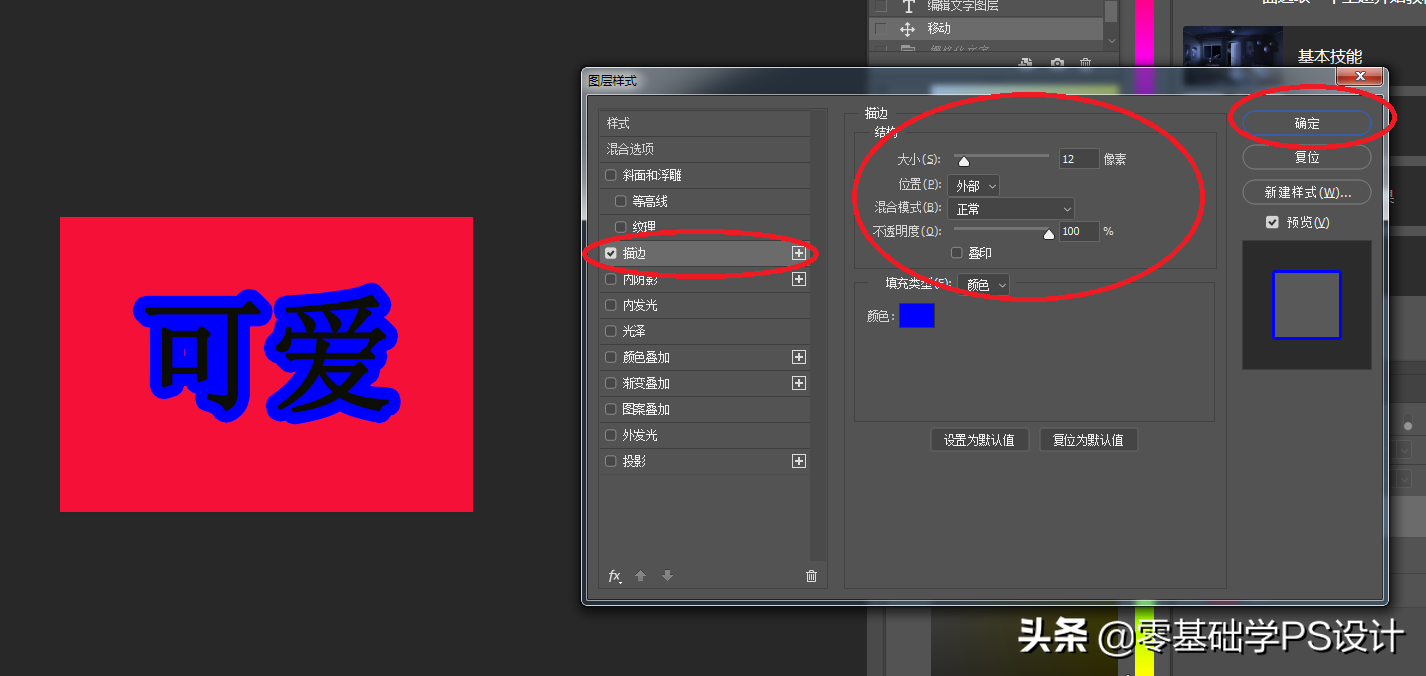1426x676 pixels.
Task: Toggle the 叠印 overprint checkbox
Action: pyautogui.click(x=957, y=253)
